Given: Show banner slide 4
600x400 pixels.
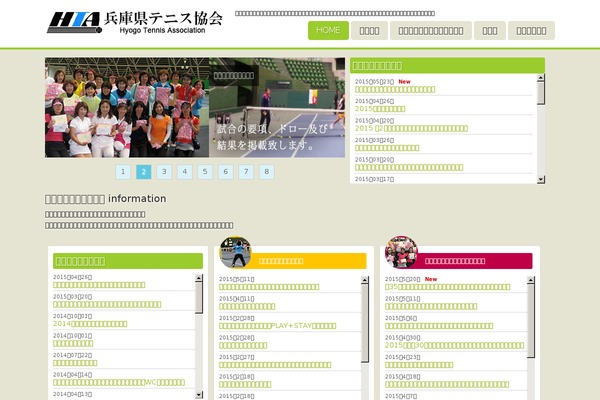Looking at the screenshot, I should (184, 172).
